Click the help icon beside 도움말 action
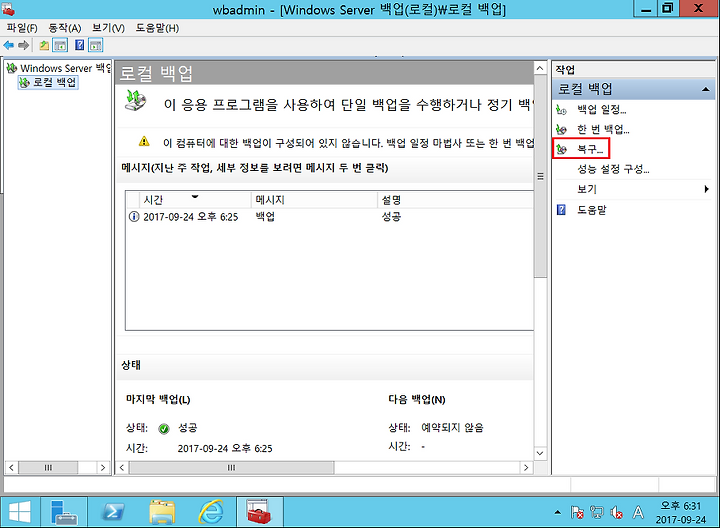Image resolution: width=720 pixels, height=528 pixels. 561,210
